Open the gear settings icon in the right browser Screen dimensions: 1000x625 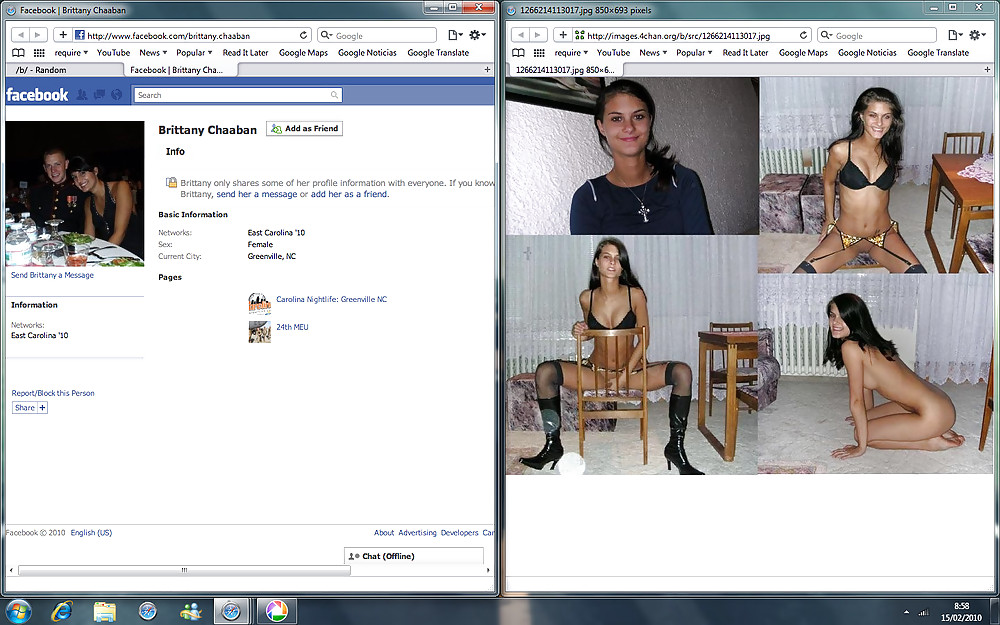(x=975, y=33)
